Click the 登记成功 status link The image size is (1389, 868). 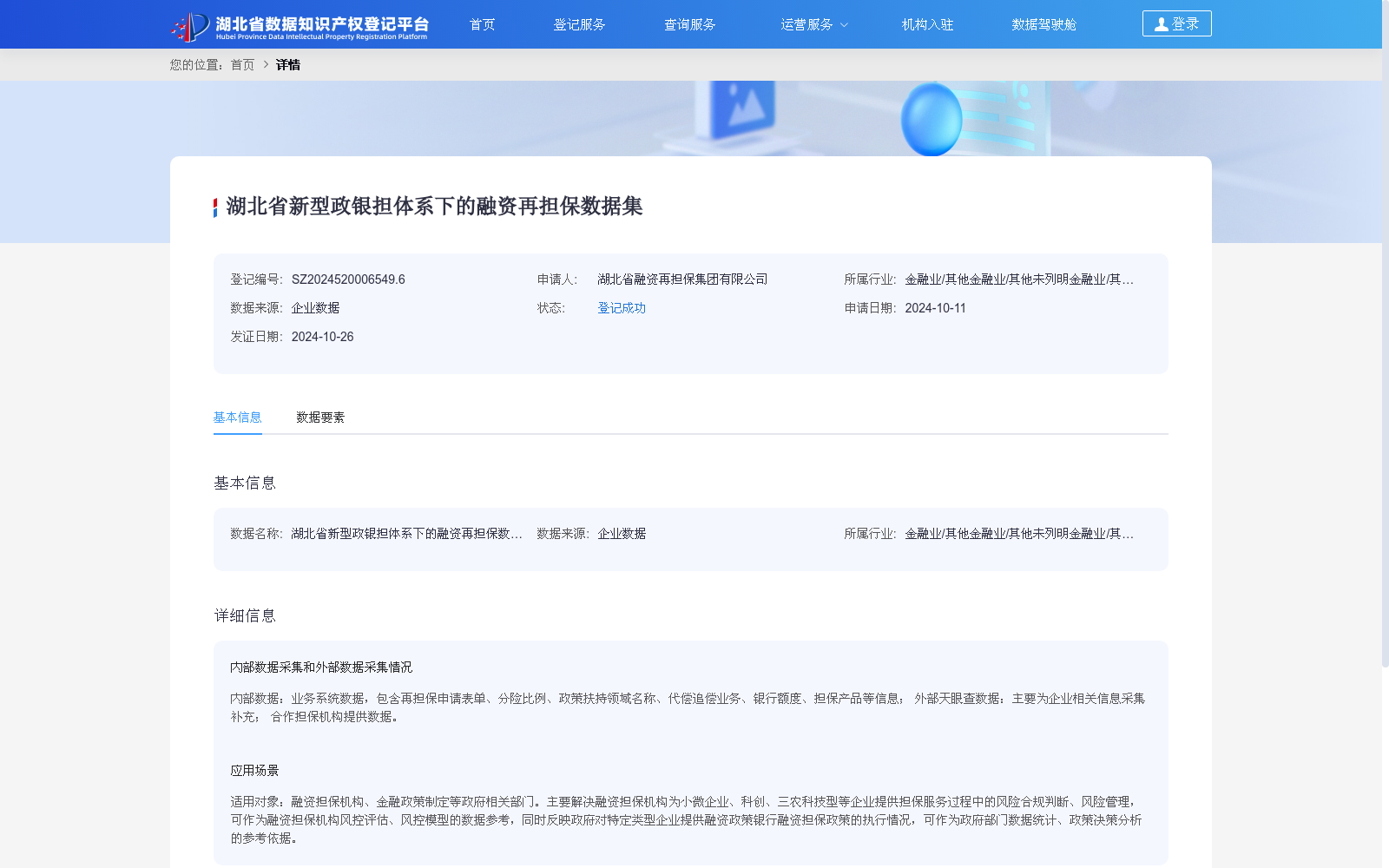click(622, 308)
